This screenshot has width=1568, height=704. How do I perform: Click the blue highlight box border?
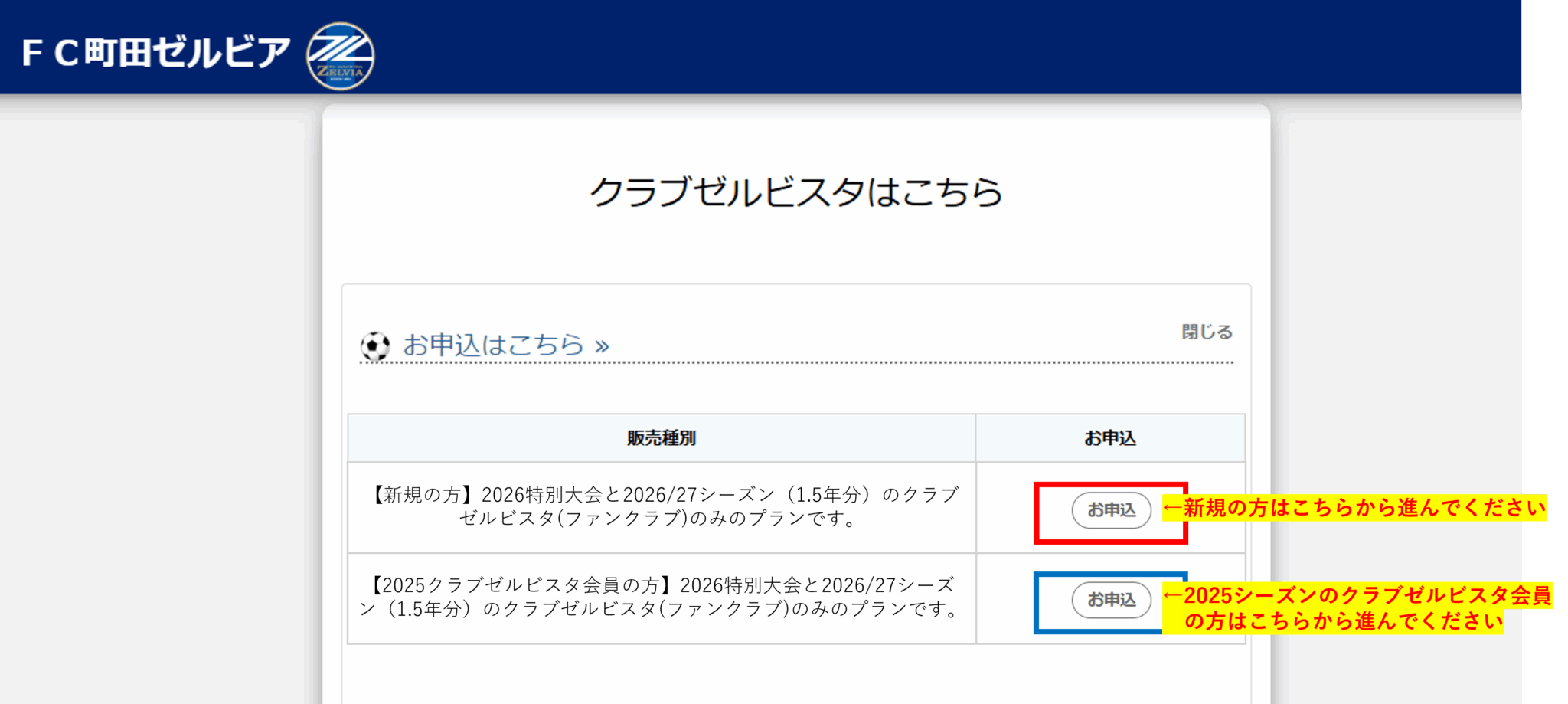(1037, 603)
